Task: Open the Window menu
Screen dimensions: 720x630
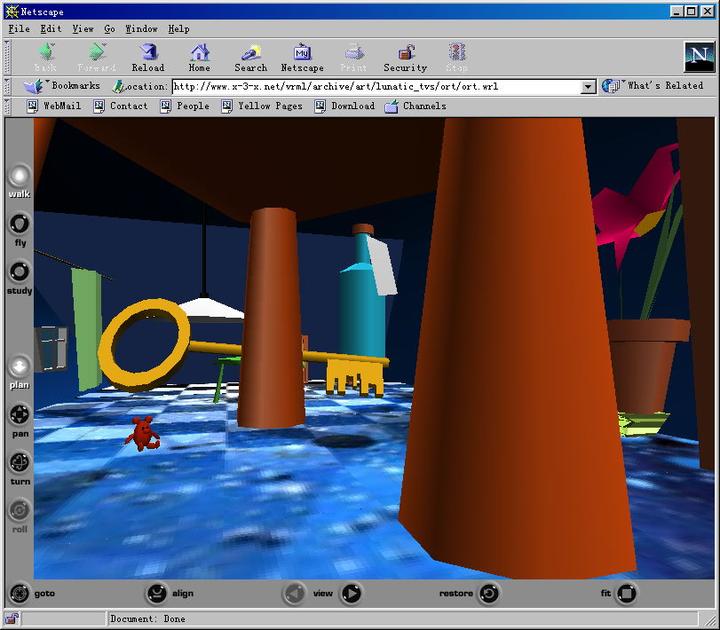Action: 140,29
